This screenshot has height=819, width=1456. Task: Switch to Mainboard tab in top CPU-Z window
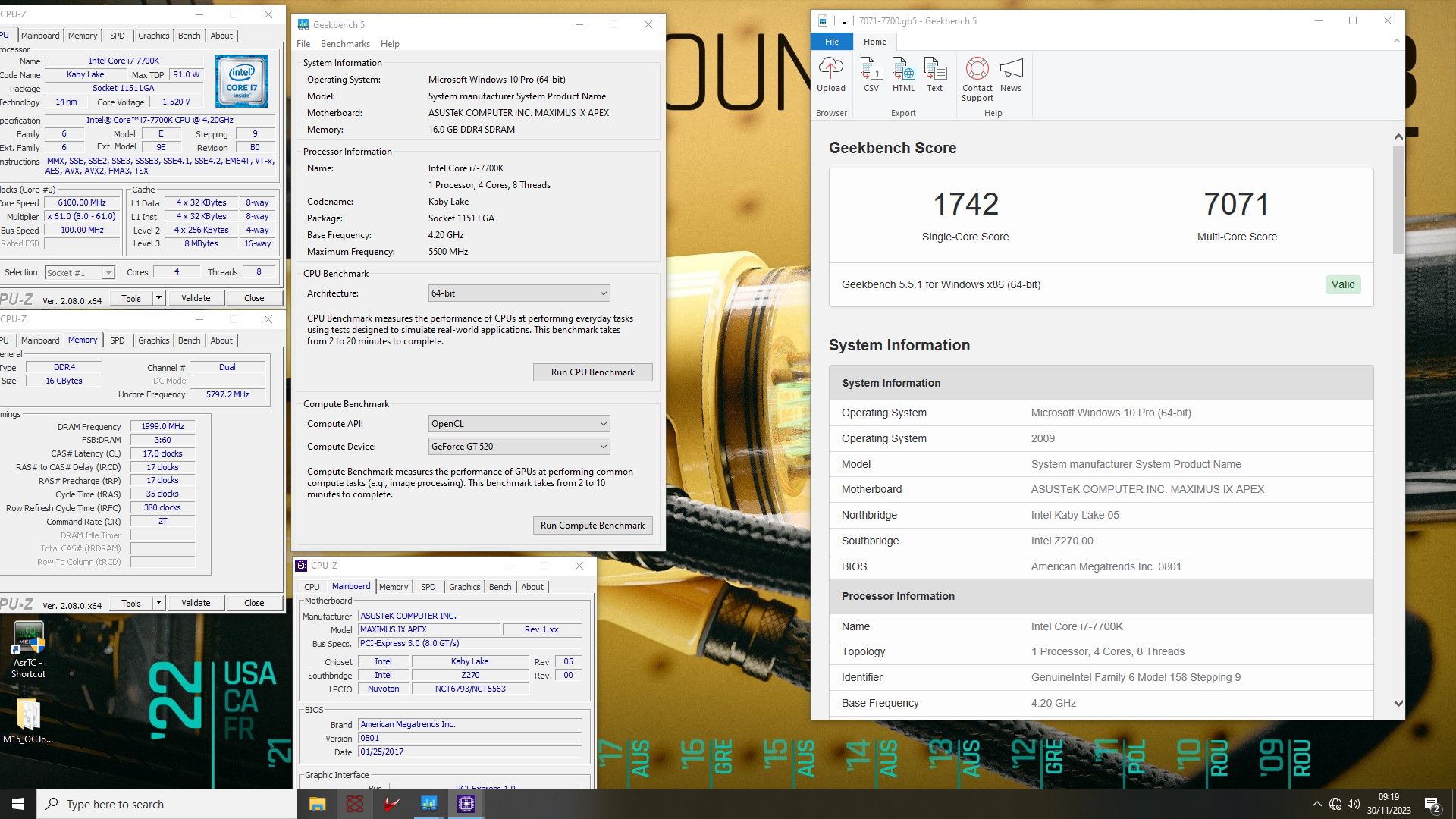pyautogui.click(x=40, y=36)
